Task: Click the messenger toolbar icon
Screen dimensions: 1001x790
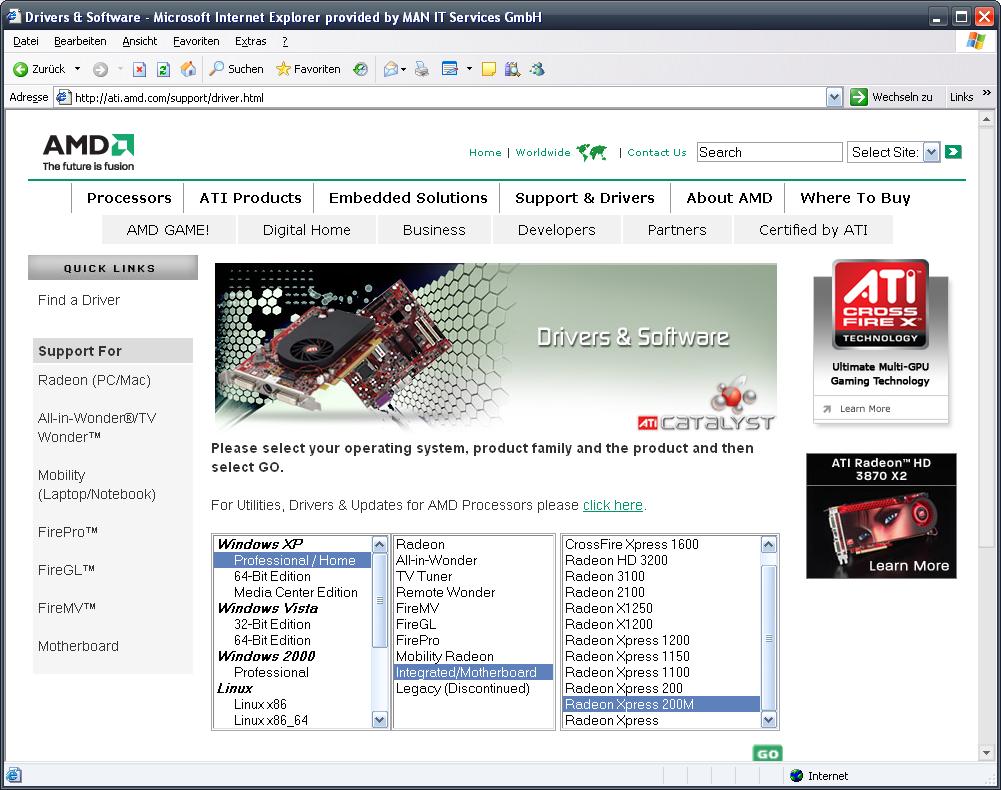Action: click(x=538, y=69)
